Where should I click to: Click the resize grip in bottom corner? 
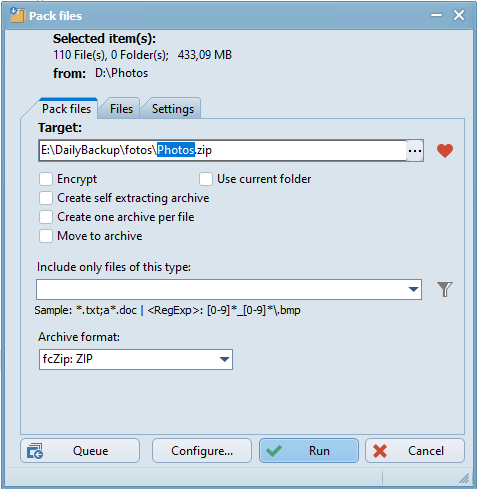pyautogui.click(x=464, y=479)
